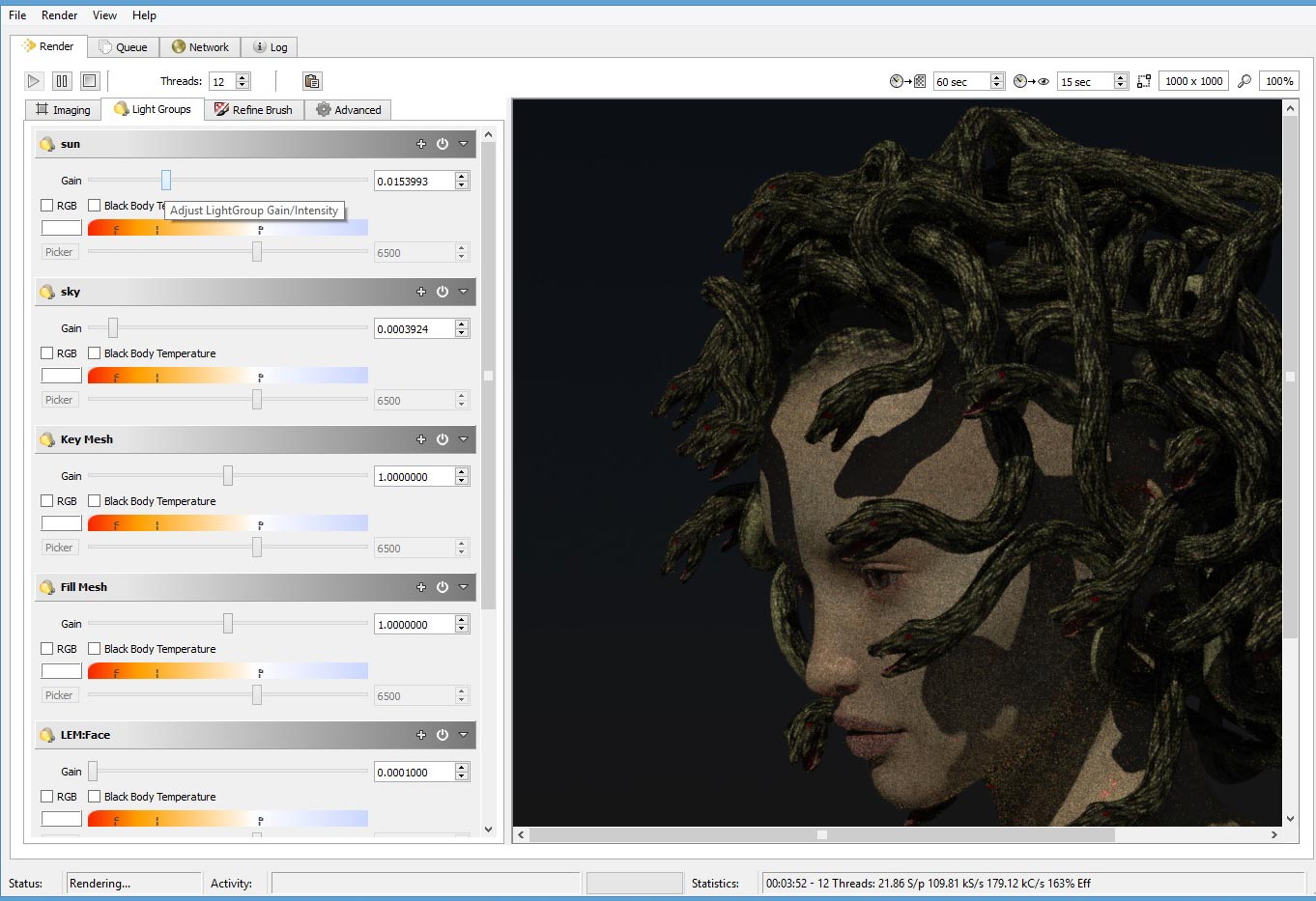The height and width of the screenshot is (901, 1316).
Task: Click the plus icon on the sky group
Action: (421, 292)
